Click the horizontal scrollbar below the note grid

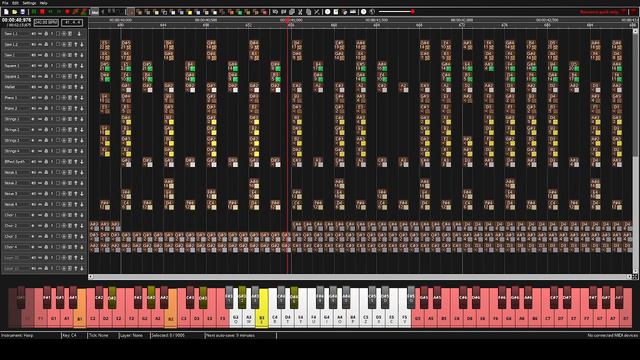pyautogui.click(x=361, y=277)
